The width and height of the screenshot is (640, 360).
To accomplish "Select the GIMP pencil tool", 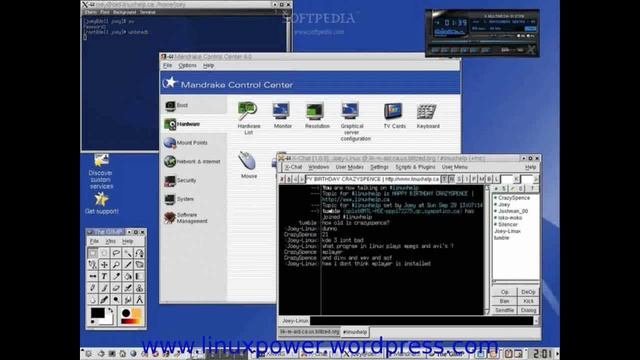I will 93,288.
